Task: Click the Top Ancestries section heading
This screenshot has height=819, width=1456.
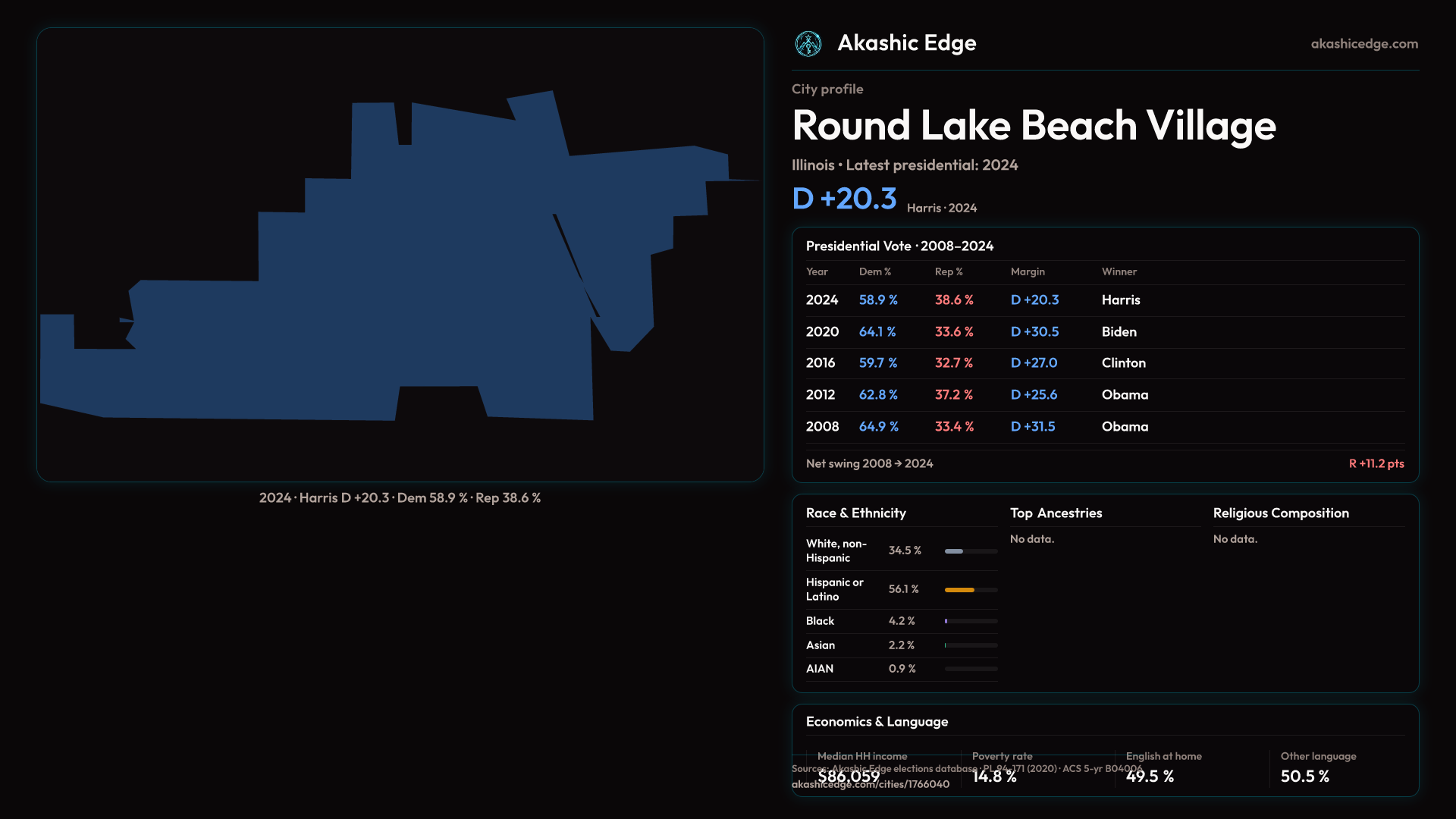Action: point(1056,513)
